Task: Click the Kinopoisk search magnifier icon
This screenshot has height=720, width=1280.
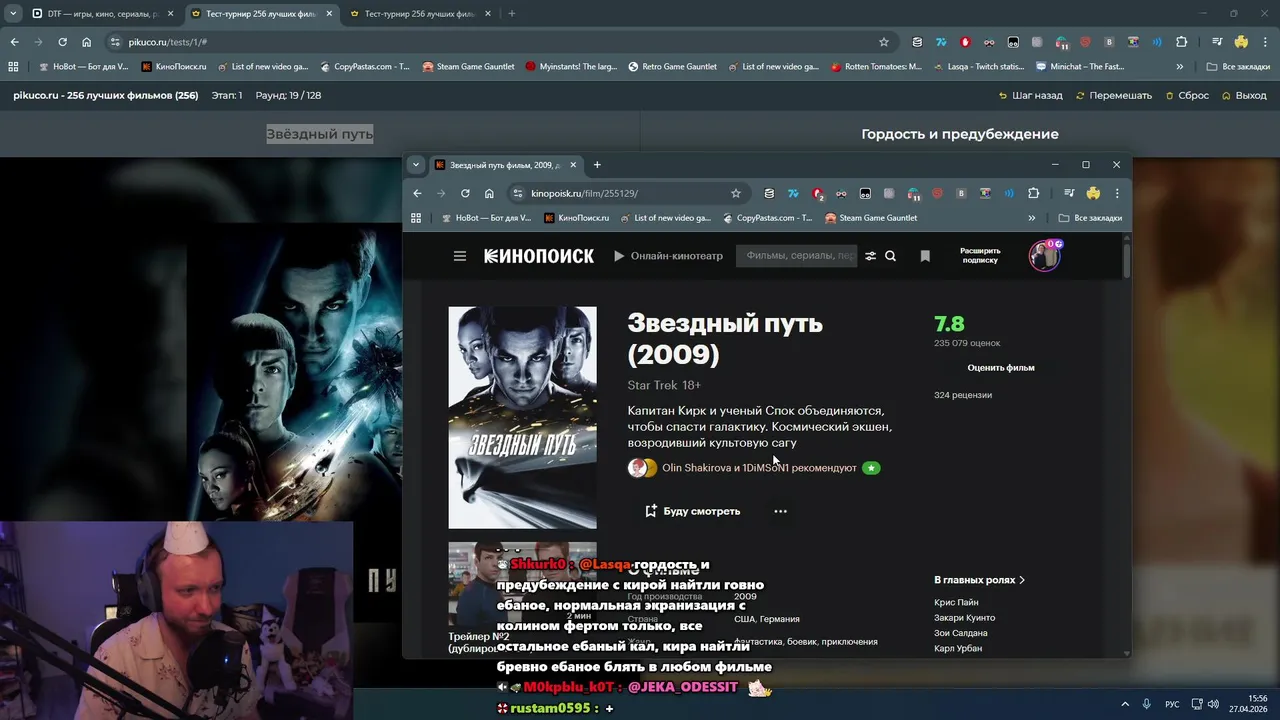Action: click(890, 256)
